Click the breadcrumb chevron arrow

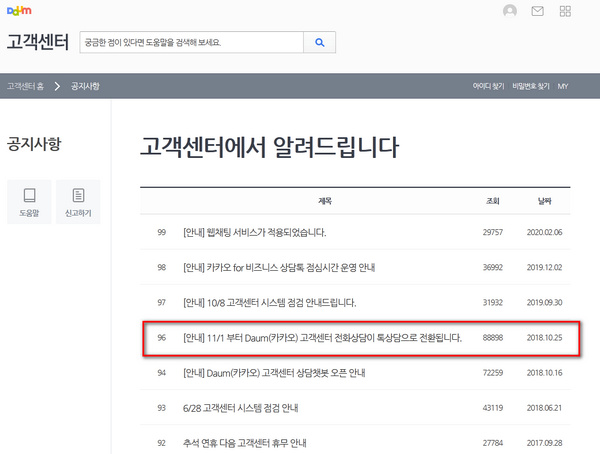tap(57, 86)
